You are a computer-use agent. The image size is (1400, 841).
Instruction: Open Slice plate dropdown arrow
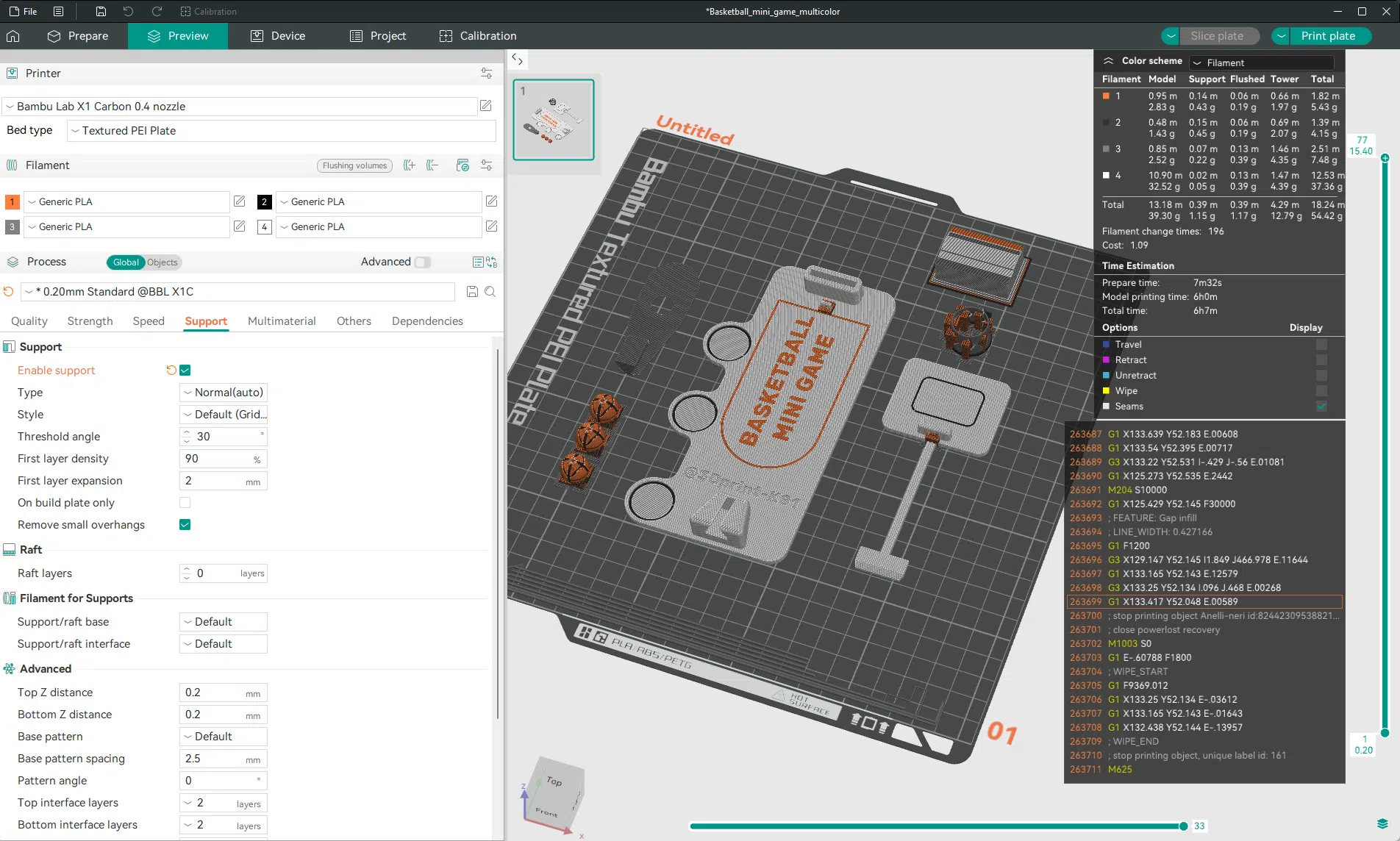click(1170, 36)
